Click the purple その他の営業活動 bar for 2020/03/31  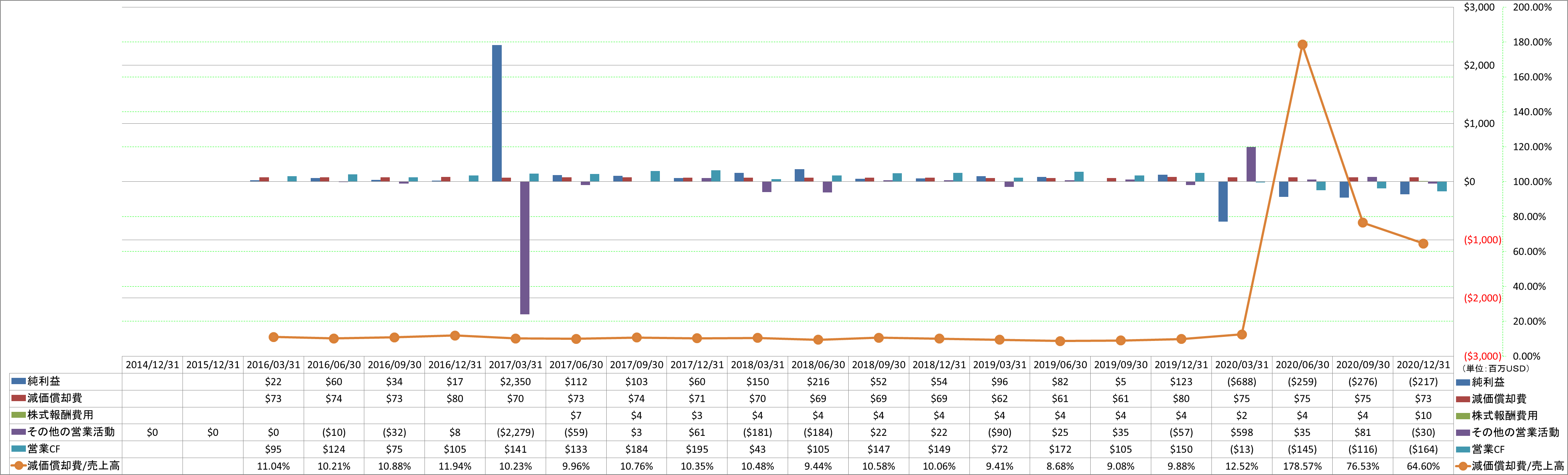(1251, 164)
